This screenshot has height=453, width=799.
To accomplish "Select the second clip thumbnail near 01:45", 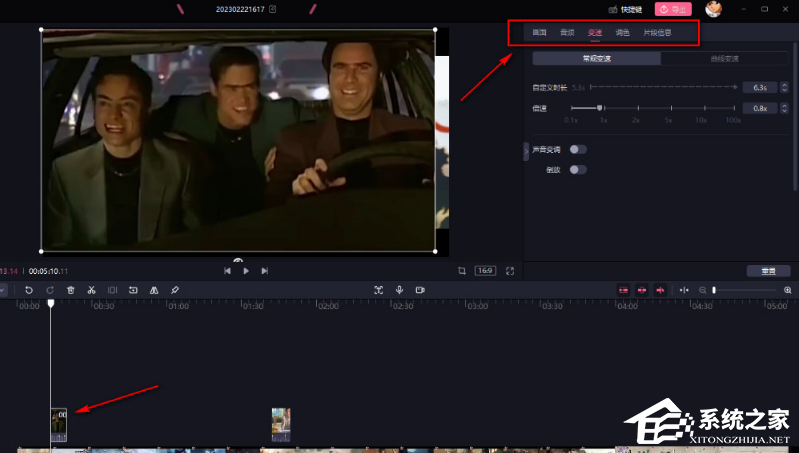I will pyautogui.click(x=281, y=424).
